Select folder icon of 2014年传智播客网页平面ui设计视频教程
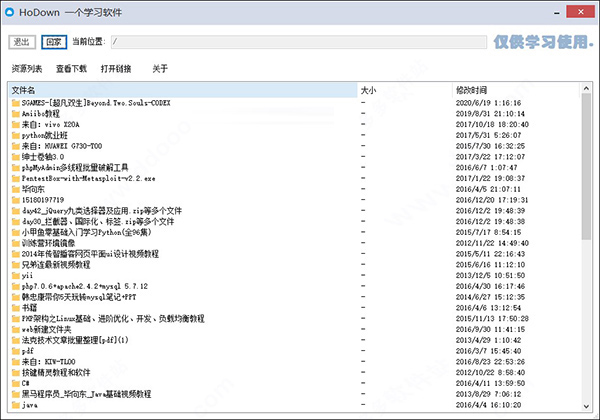Screen dimensions: 600x420 pos(16,254)
